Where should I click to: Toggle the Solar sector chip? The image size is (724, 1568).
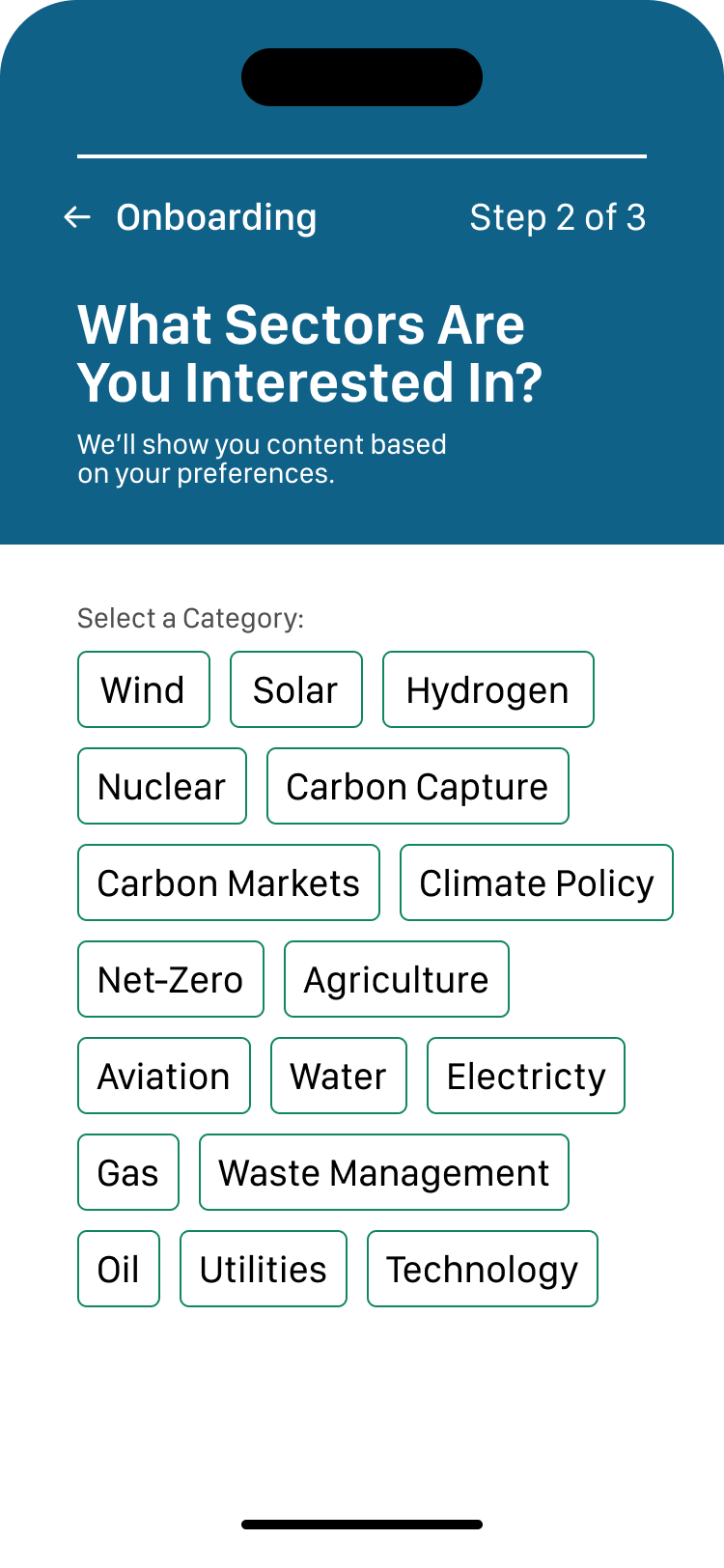(x=296, y=689)
